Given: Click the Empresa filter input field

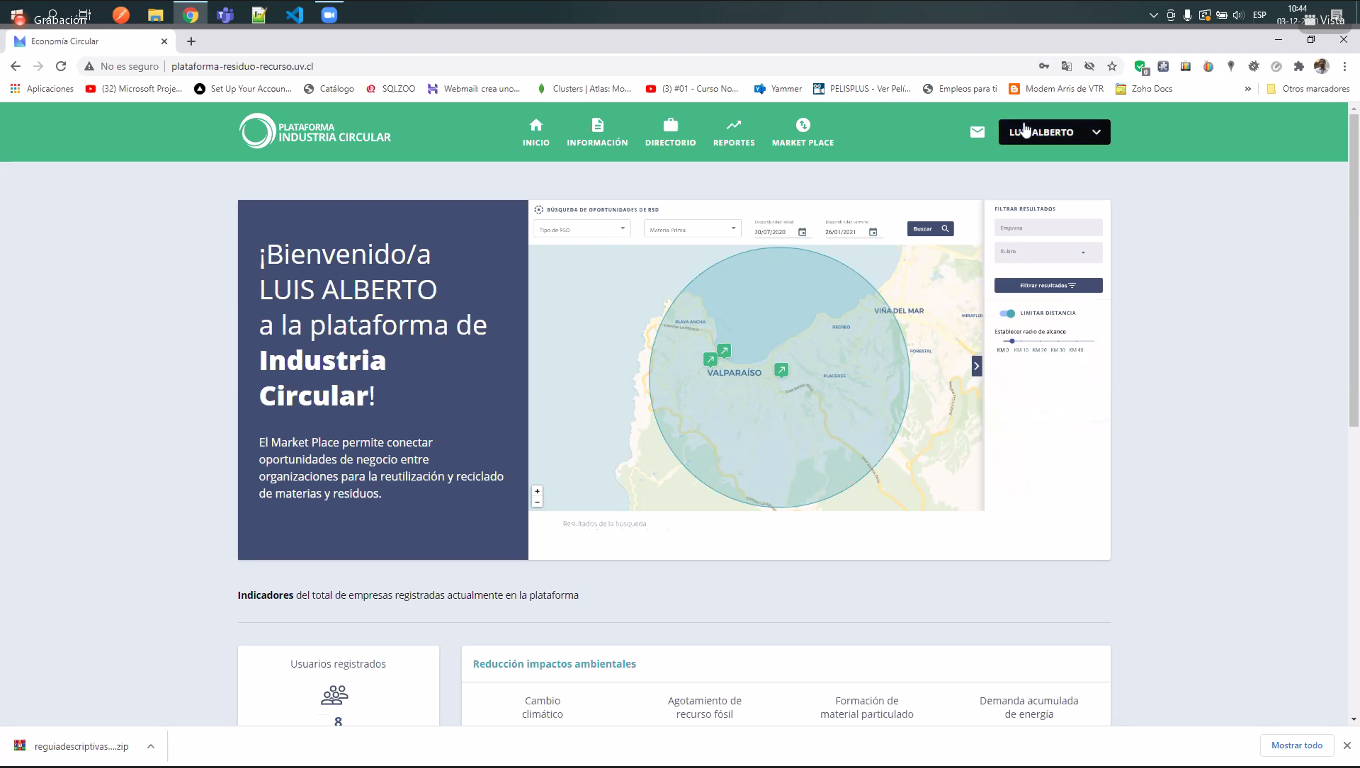Looking at the screenshot, I should click(1048, 228).
